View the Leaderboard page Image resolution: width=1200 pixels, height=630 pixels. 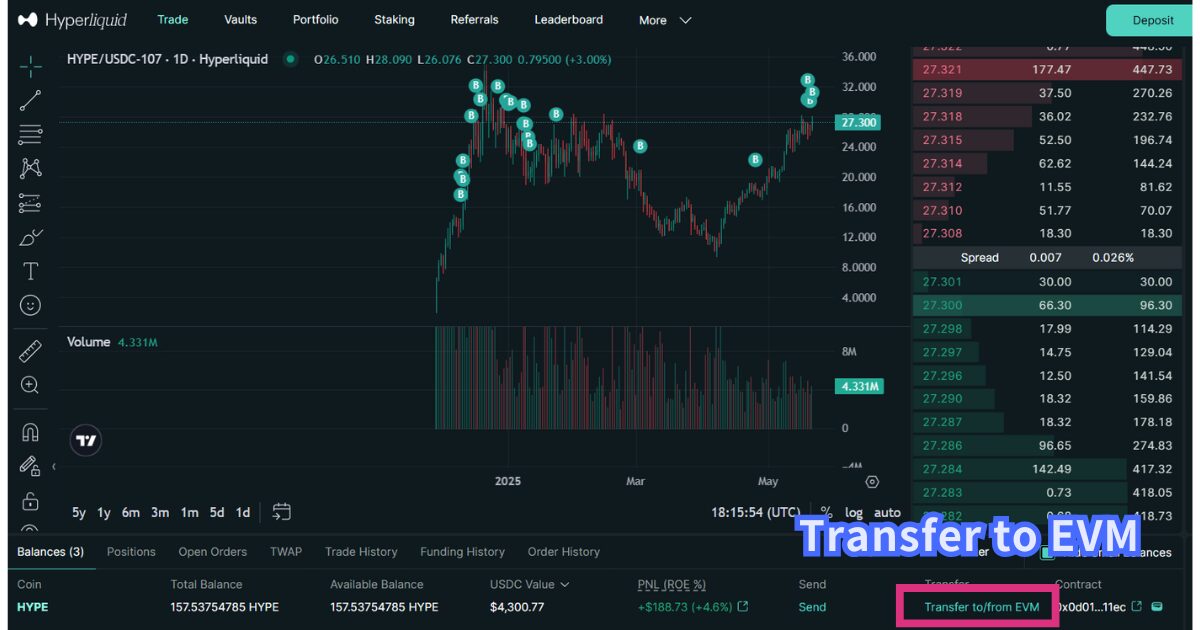tap(569, 20)
